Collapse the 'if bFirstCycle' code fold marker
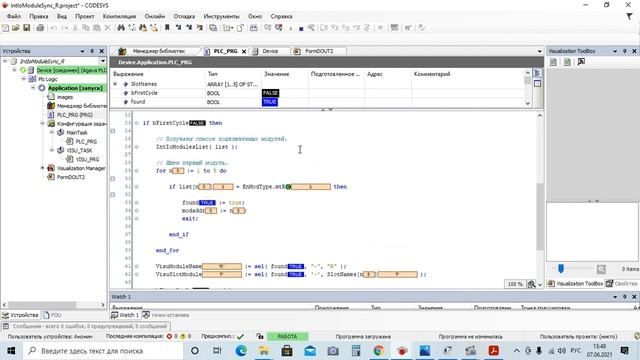Viewport: 640px width, 360px height. (113, 131)
